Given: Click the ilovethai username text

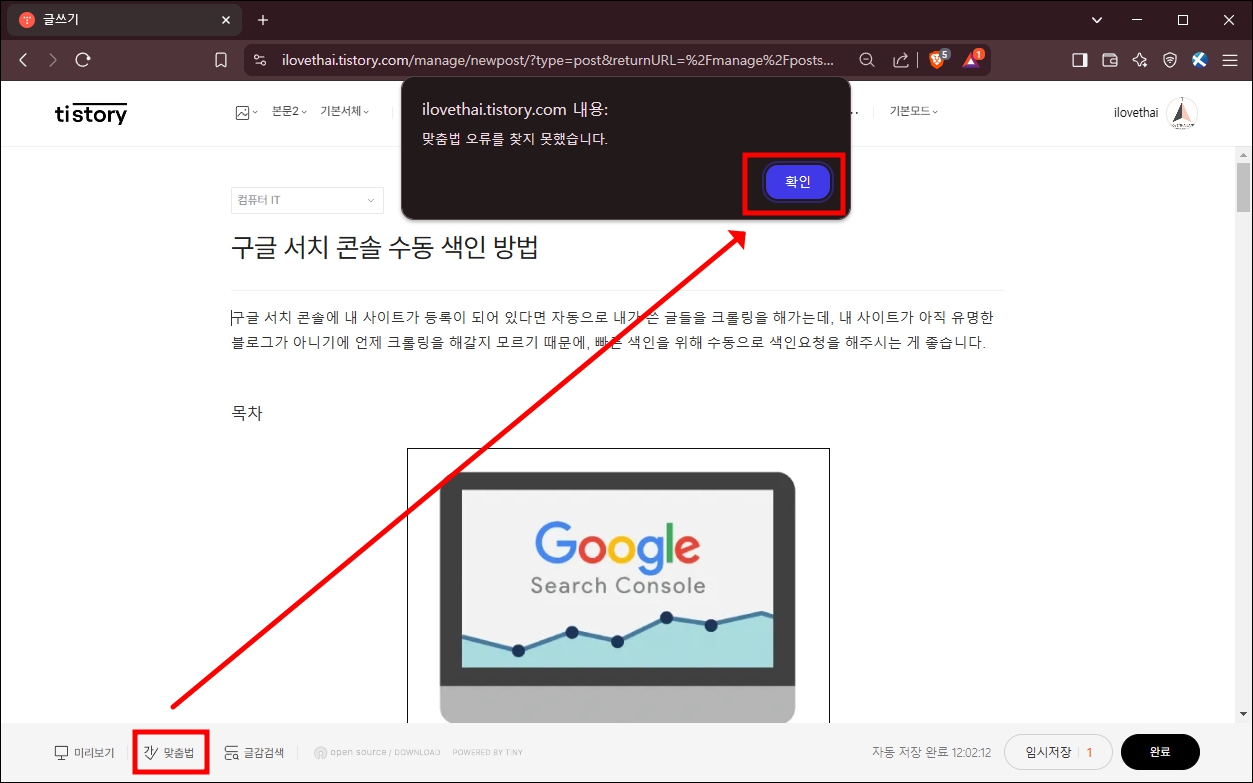Looking at the screenshot, I should point(1136,113).
